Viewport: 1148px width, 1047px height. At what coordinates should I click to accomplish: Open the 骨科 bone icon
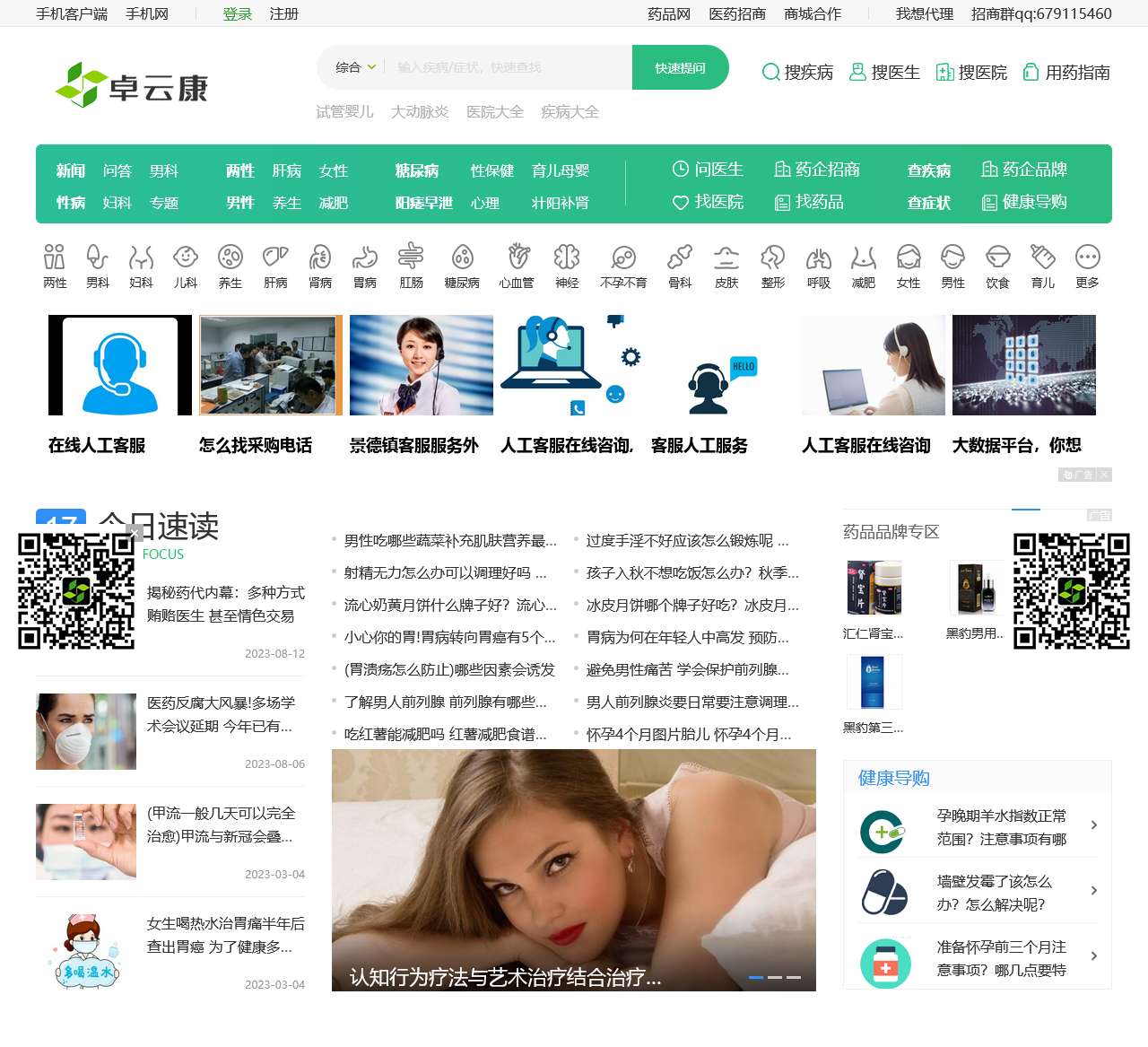point(680,257)
